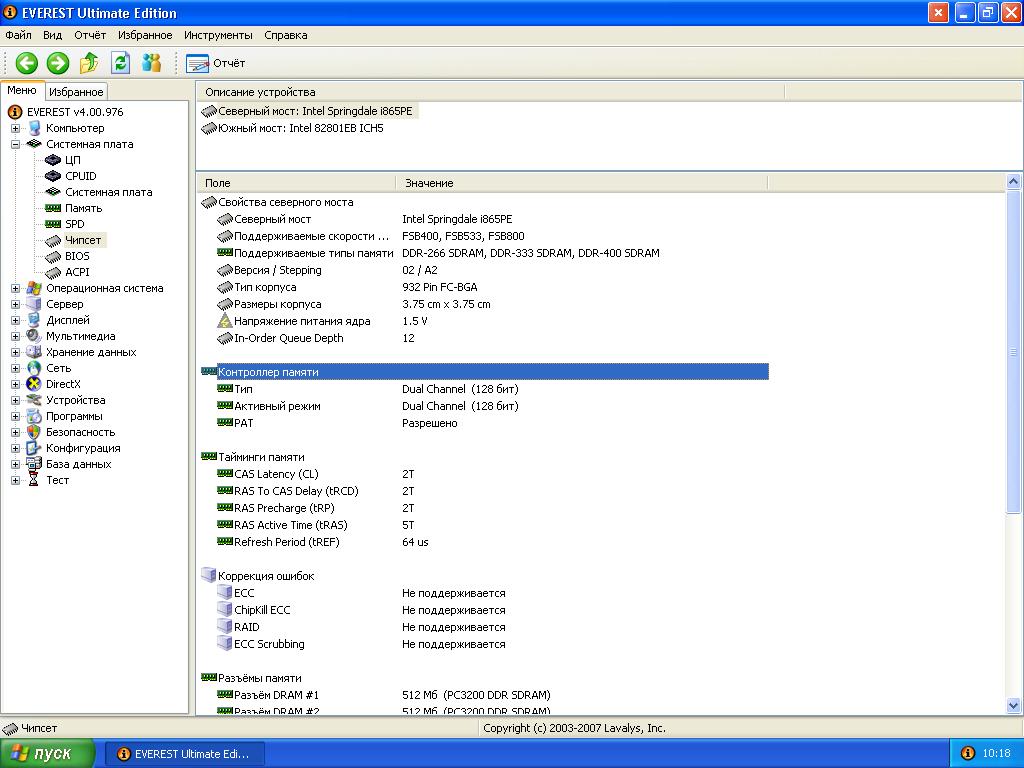
Task: Select ЦП item in the tree
Action: click(x=73, y=160)
